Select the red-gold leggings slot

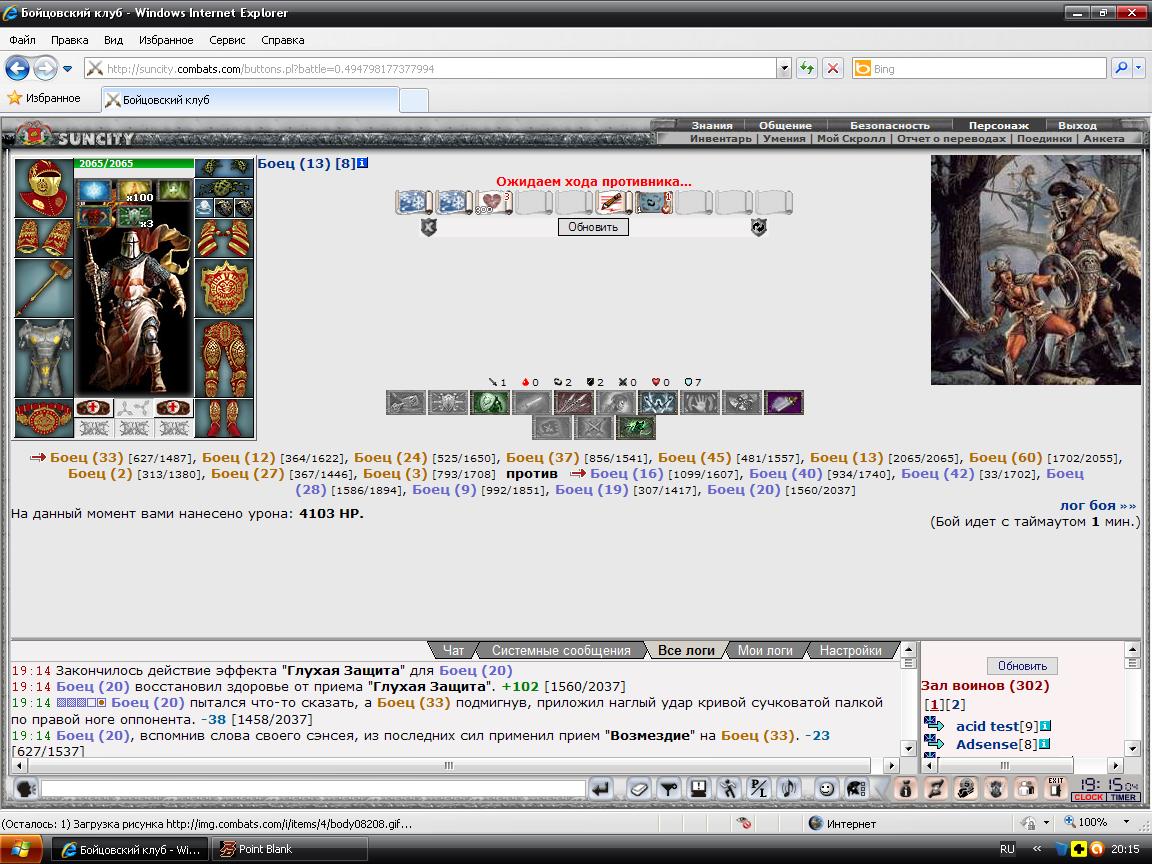[x=224, y=358]
